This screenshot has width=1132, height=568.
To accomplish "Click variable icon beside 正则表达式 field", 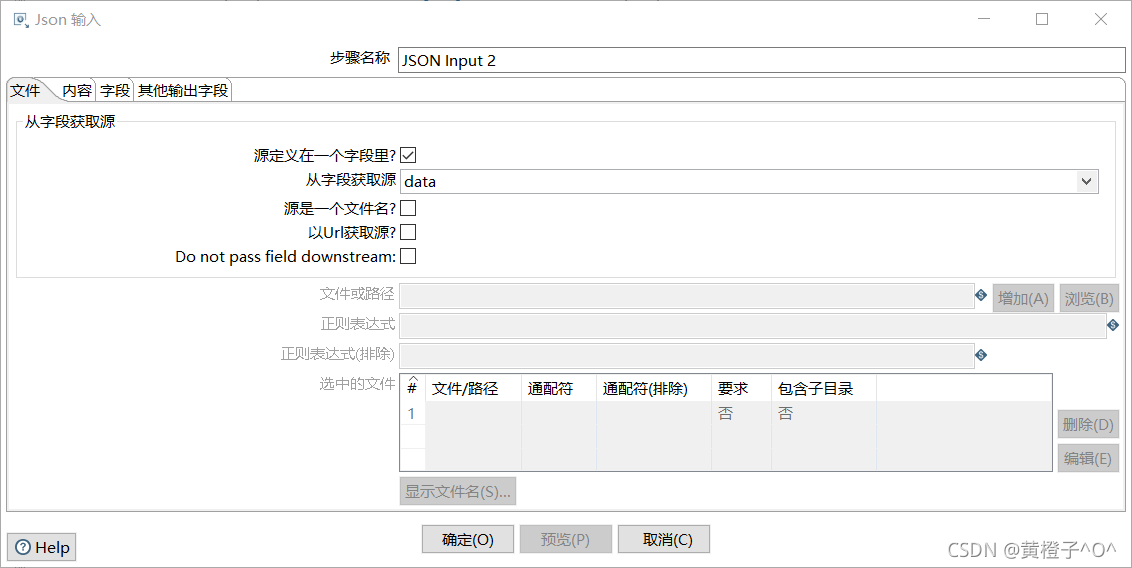I will pyautogui.click(x=1113, y=325).
